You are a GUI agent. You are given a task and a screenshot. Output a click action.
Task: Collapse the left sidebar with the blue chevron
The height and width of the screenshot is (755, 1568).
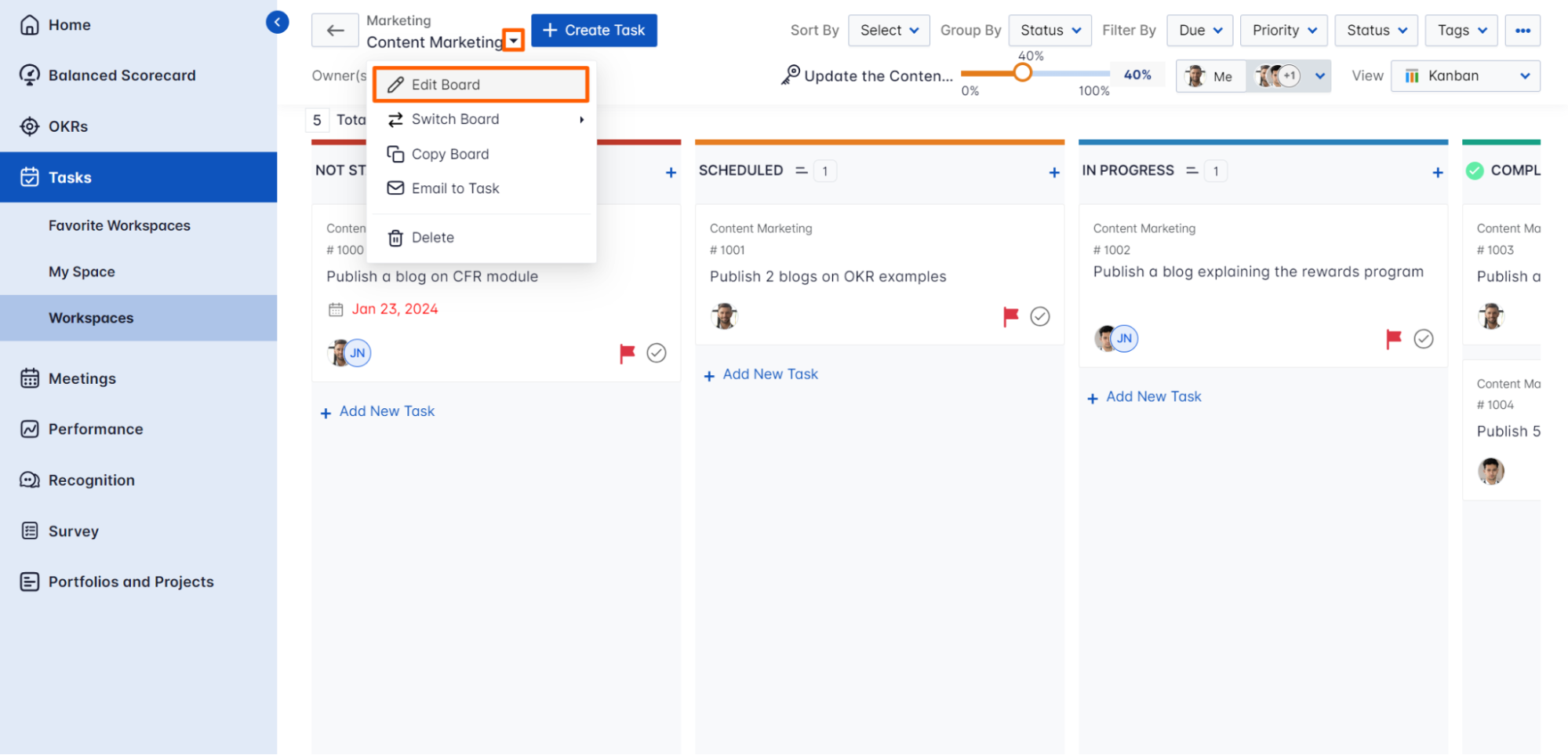point(277,22)
